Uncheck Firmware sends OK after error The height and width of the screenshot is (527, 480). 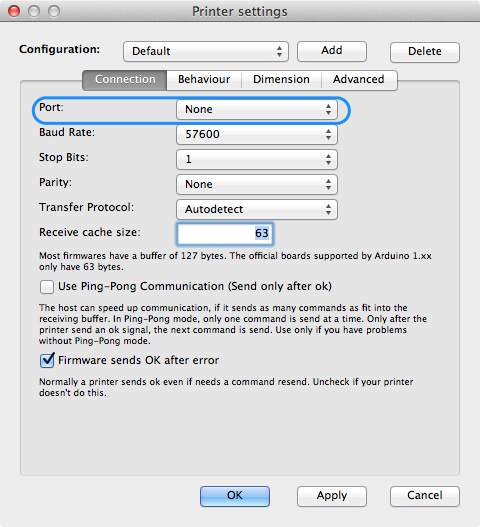point(47,361)
